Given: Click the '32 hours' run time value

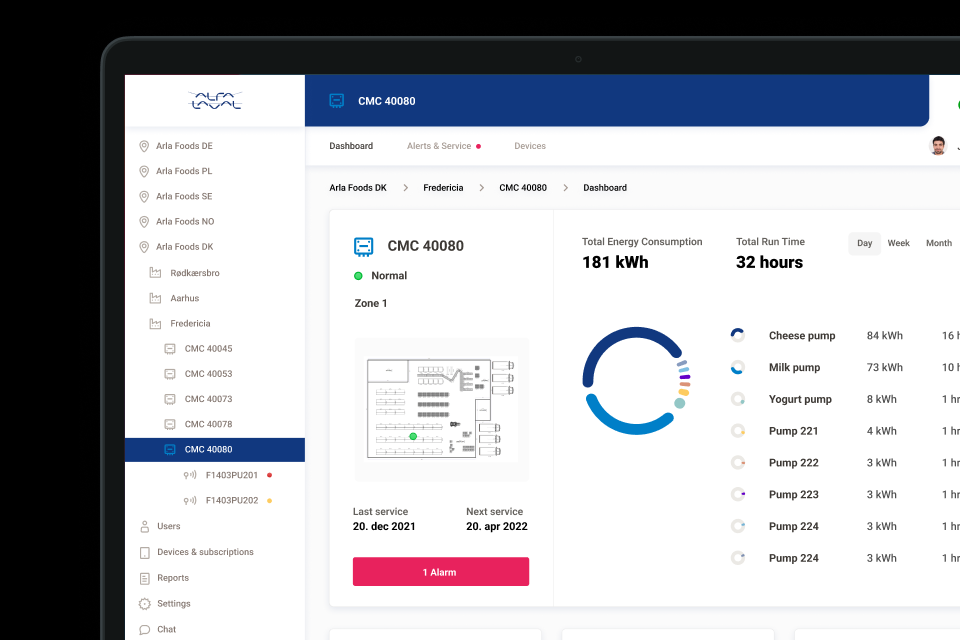Looking at the screenshot, I should pos(769,262).
